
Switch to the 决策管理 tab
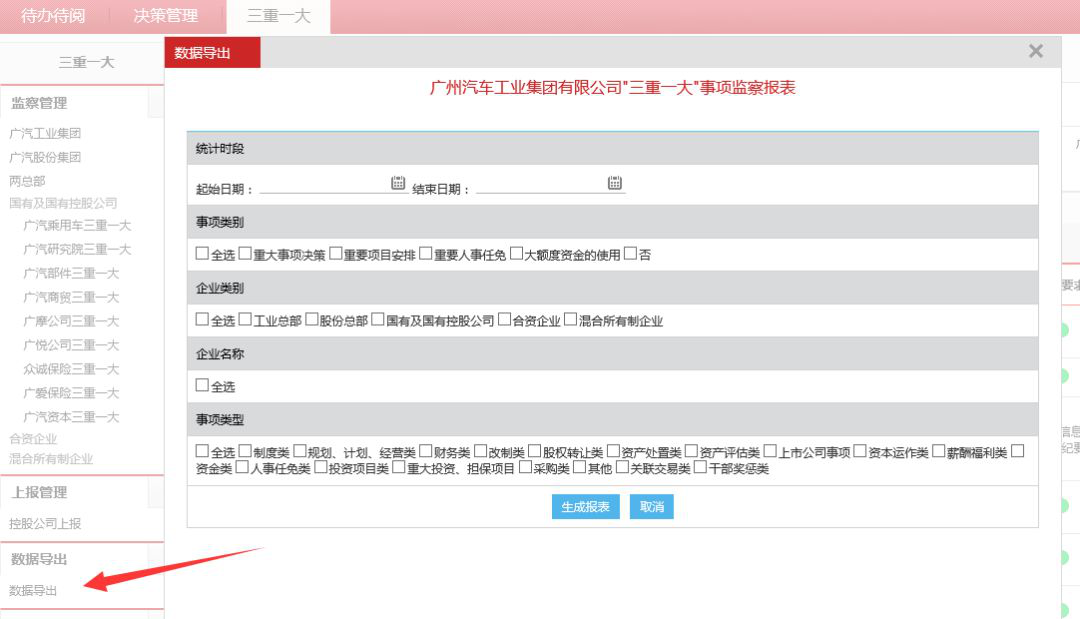coord(166,16)
